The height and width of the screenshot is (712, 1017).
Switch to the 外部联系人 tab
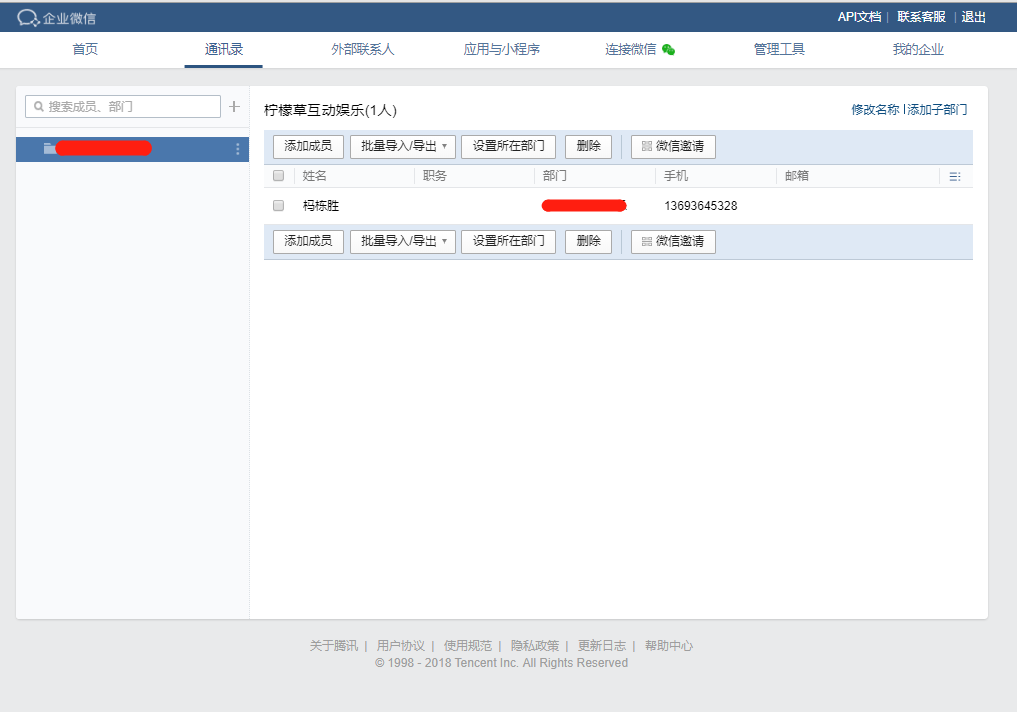(363, 50)
